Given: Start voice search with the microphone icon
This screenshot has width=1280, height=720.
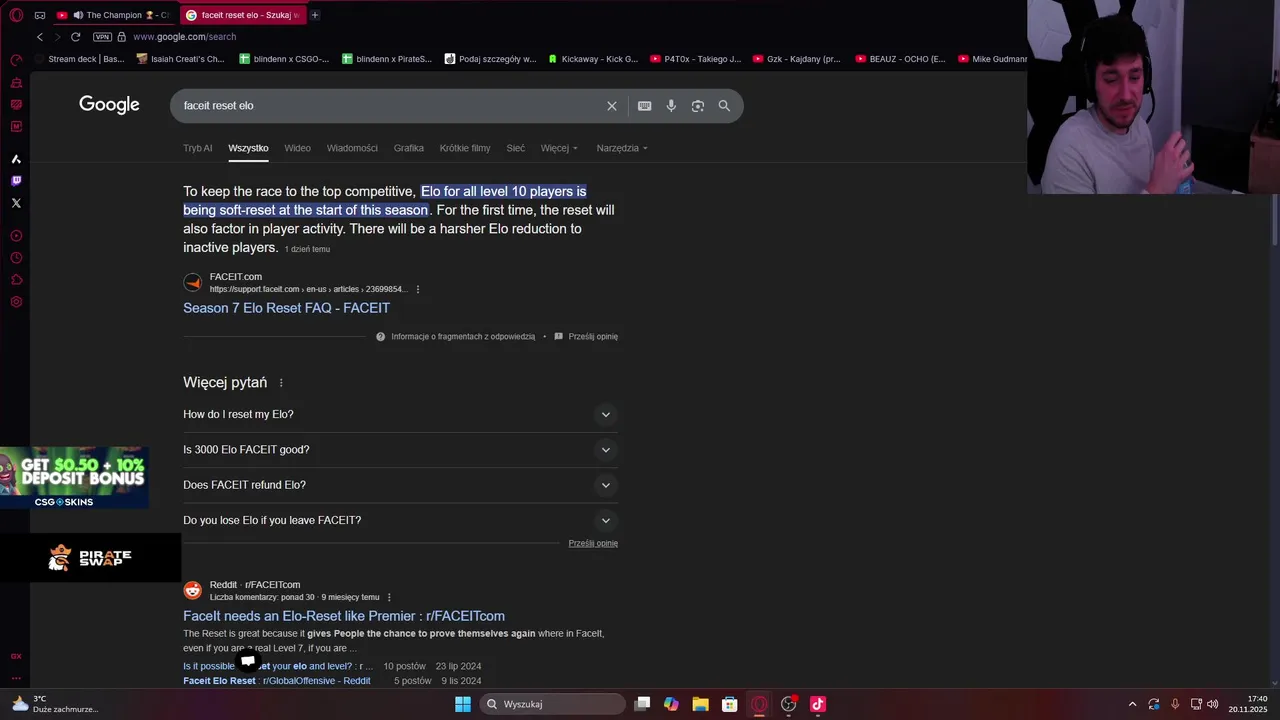Looking at the screenshot, I should [671, 106].
